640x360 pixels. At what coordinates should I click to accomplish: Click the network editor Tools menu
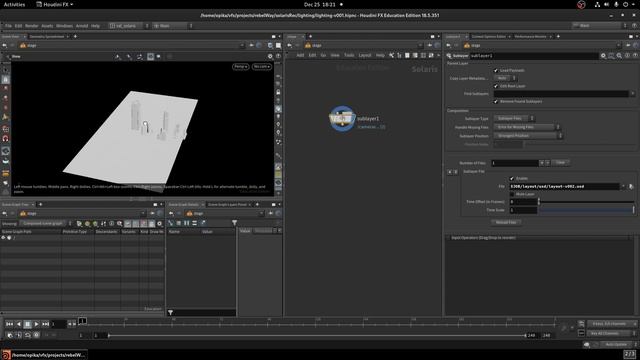349,55
